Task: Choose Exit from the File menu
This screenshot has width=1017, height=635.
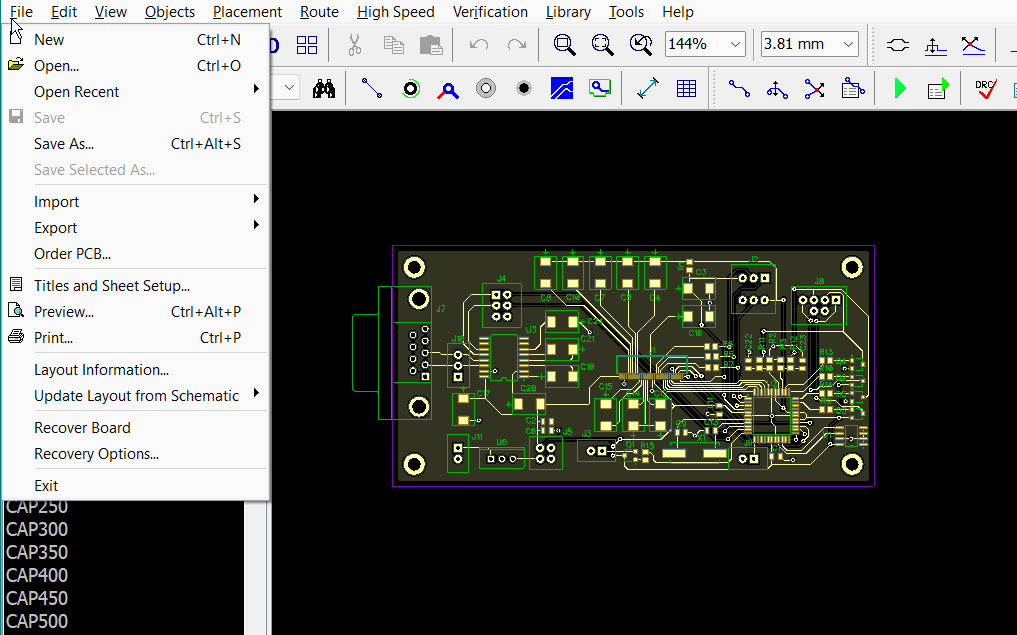Action: [135, 485]
